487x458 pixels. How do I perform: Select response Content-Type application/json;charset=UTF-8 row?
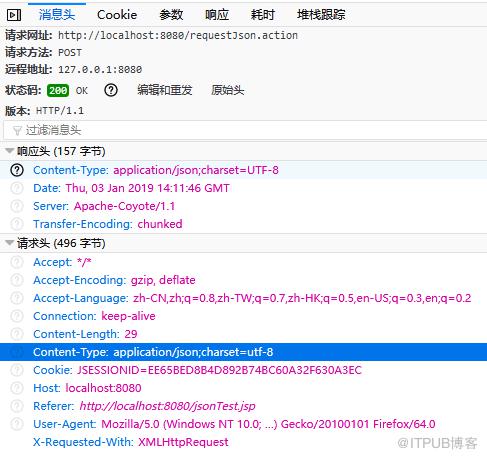pos(243,170)
